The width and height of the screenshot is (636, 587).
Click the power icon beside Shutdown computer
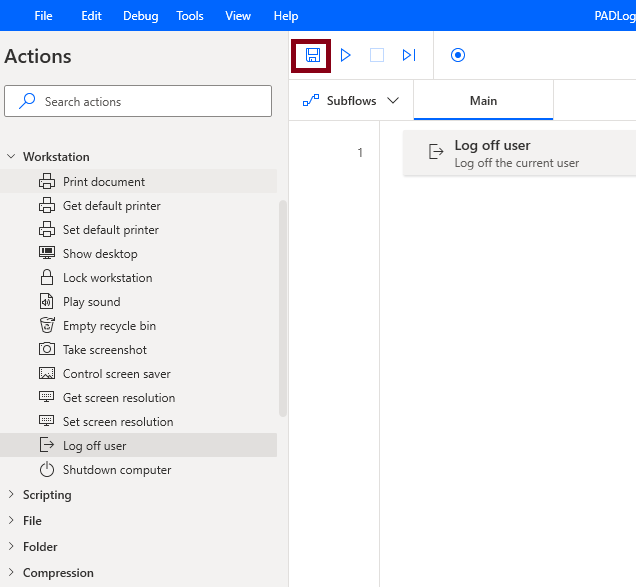coord(47,469)
